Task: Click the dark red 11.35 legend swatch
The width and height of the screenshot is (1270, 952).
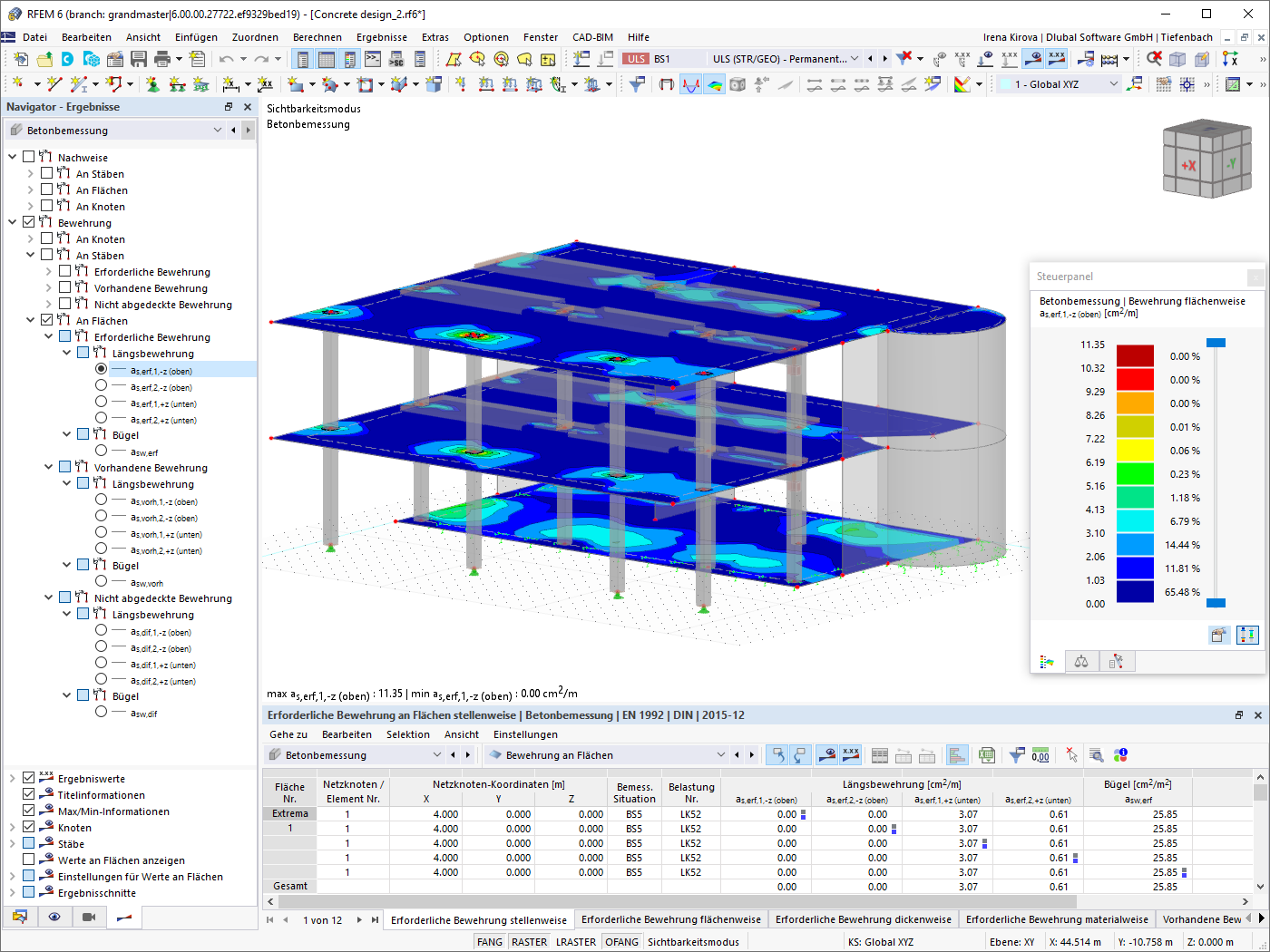Action: pos(1135,355)
